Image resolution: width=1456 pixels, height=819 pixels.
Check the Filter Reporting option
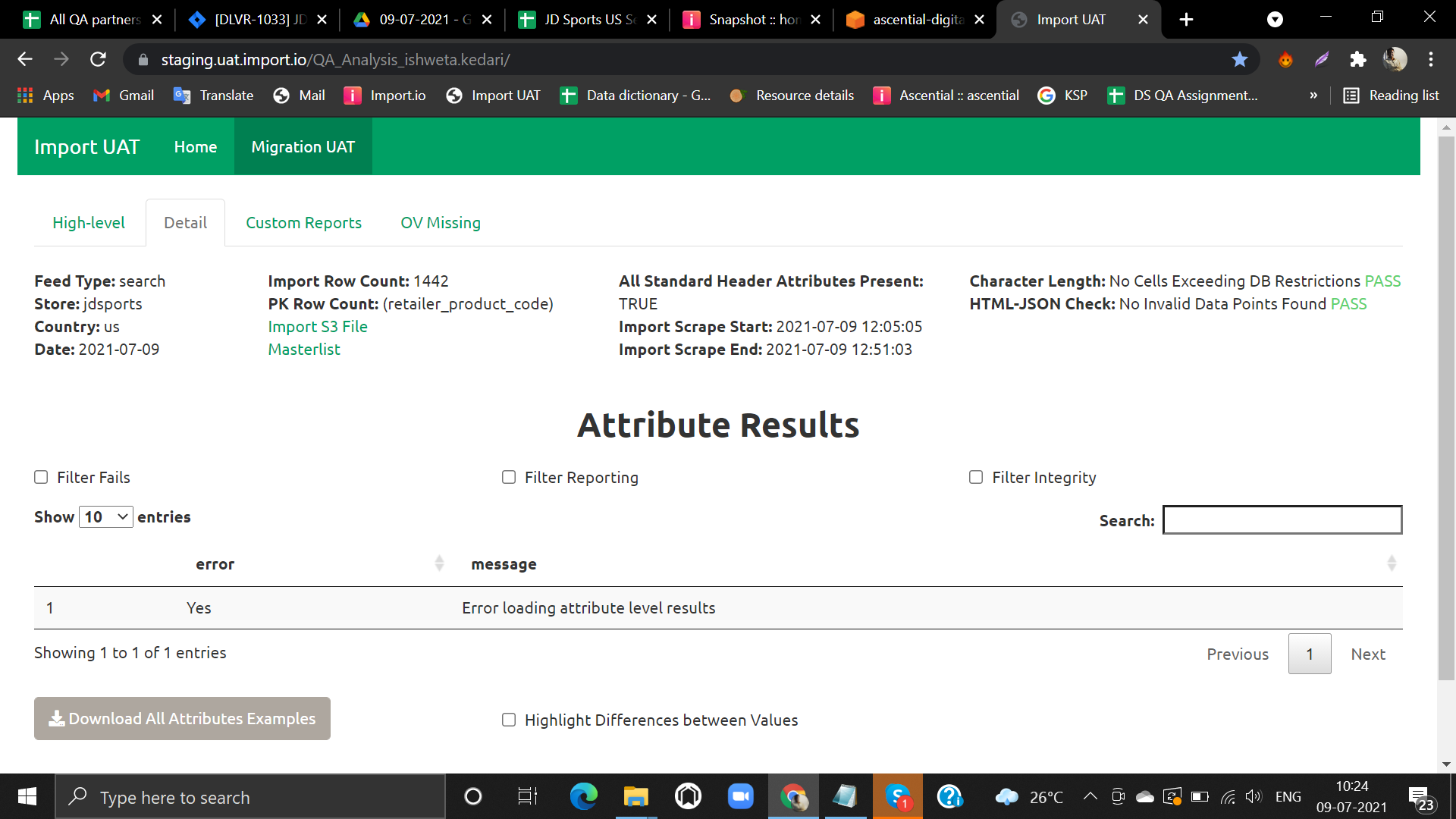[x=509, y=477]
